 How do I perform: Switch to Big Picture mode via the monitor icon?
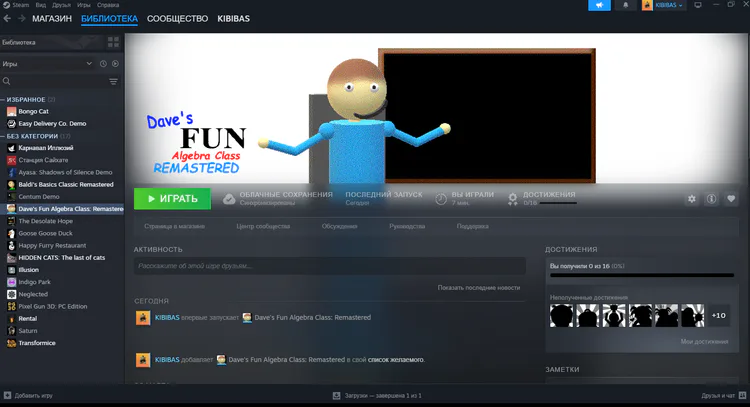[x=698, y=5]
